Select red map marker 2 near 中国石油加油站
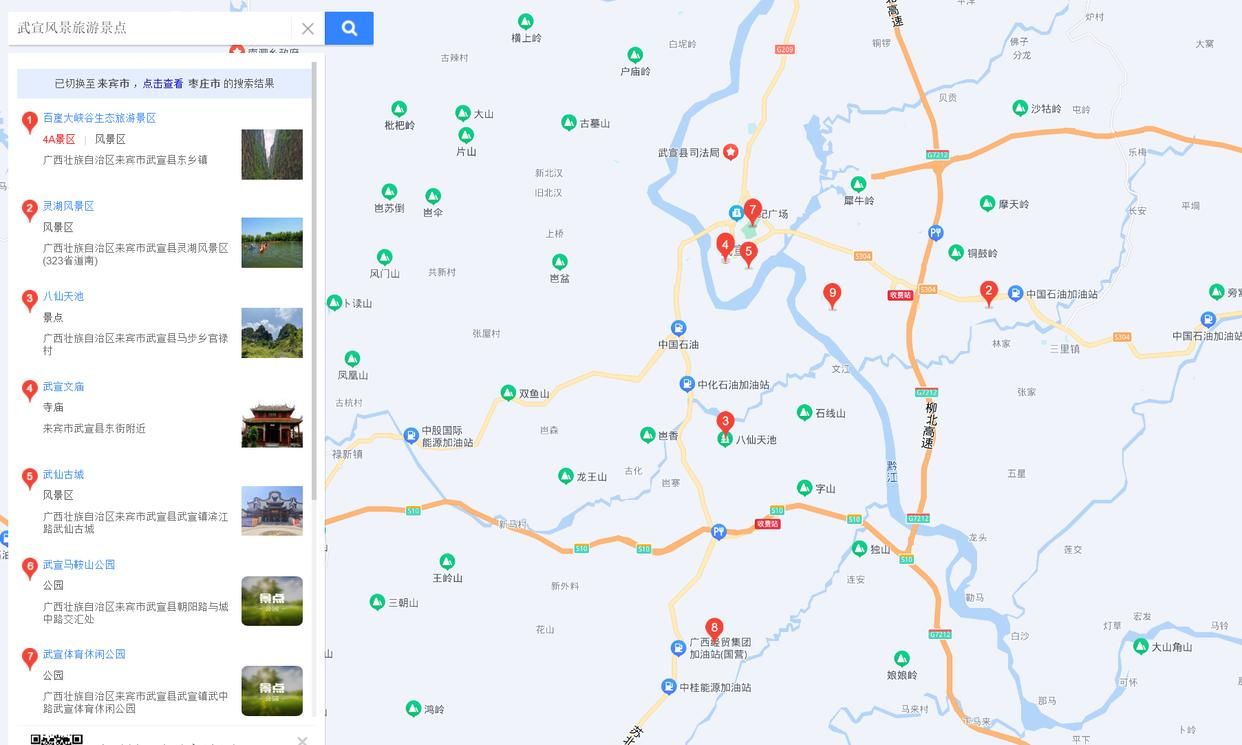The height and width of the screenshot is (745, 1242). 989,293
